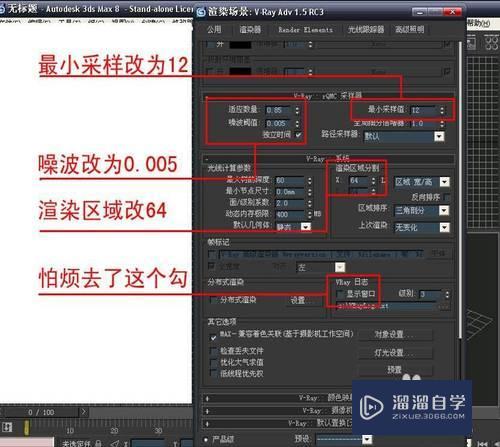Open the 默认几何体 dropdown

pyautogui.click(x=306, y=227)
